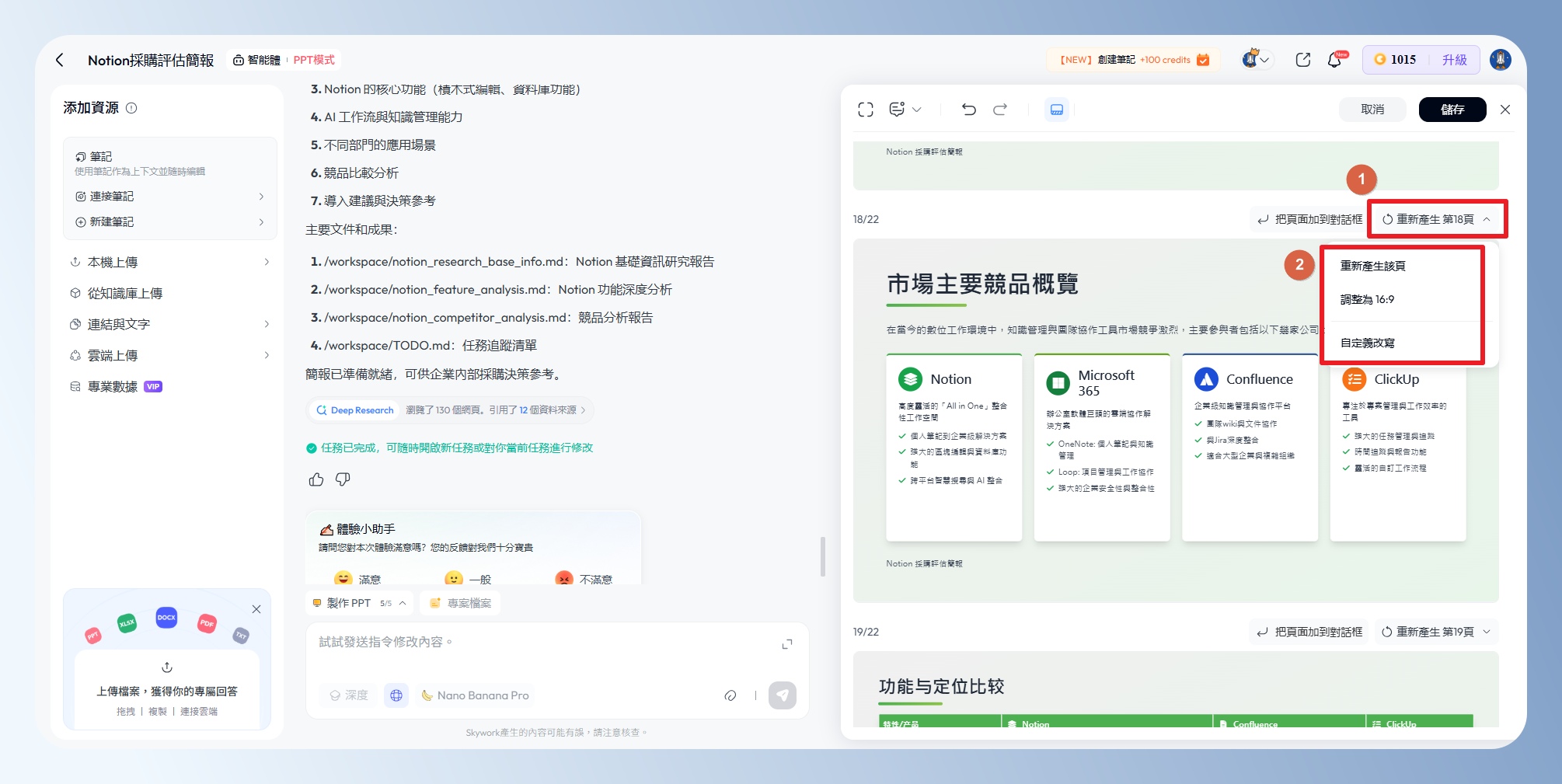
Task: Send the message with paper plane button
Action: [x=782, y=695]
